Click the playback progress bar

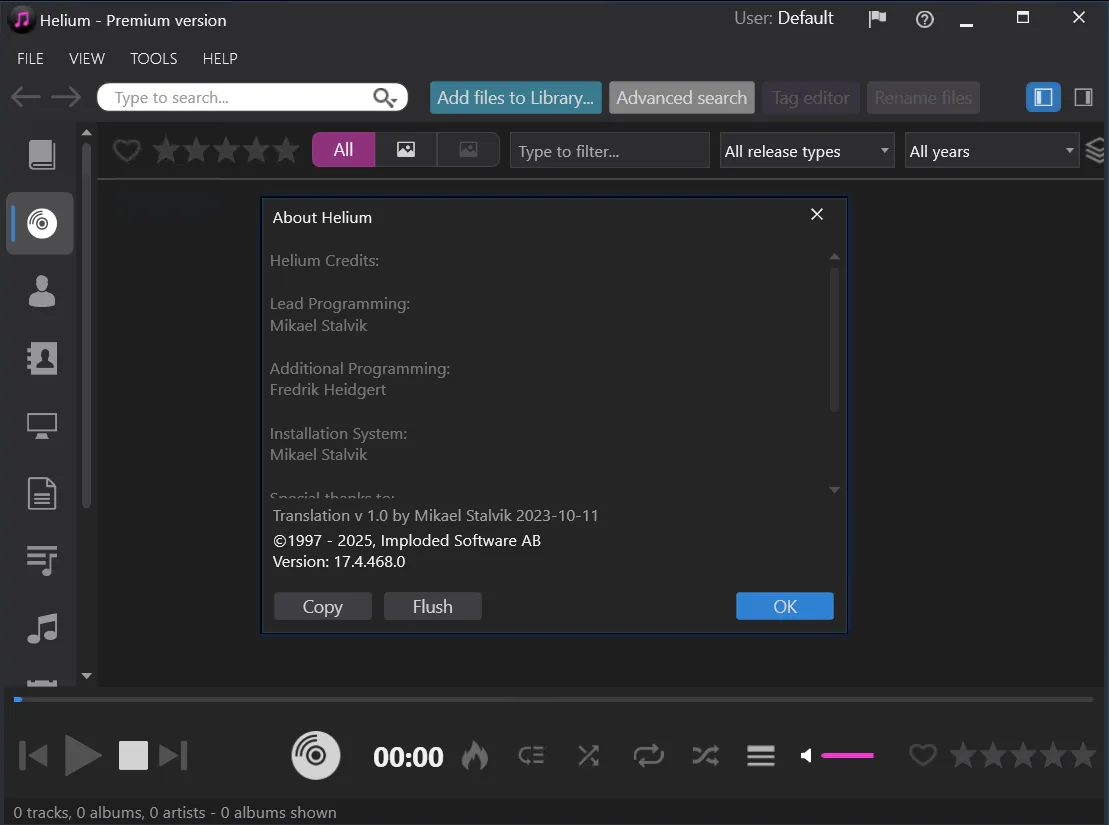tap(554, 700)
